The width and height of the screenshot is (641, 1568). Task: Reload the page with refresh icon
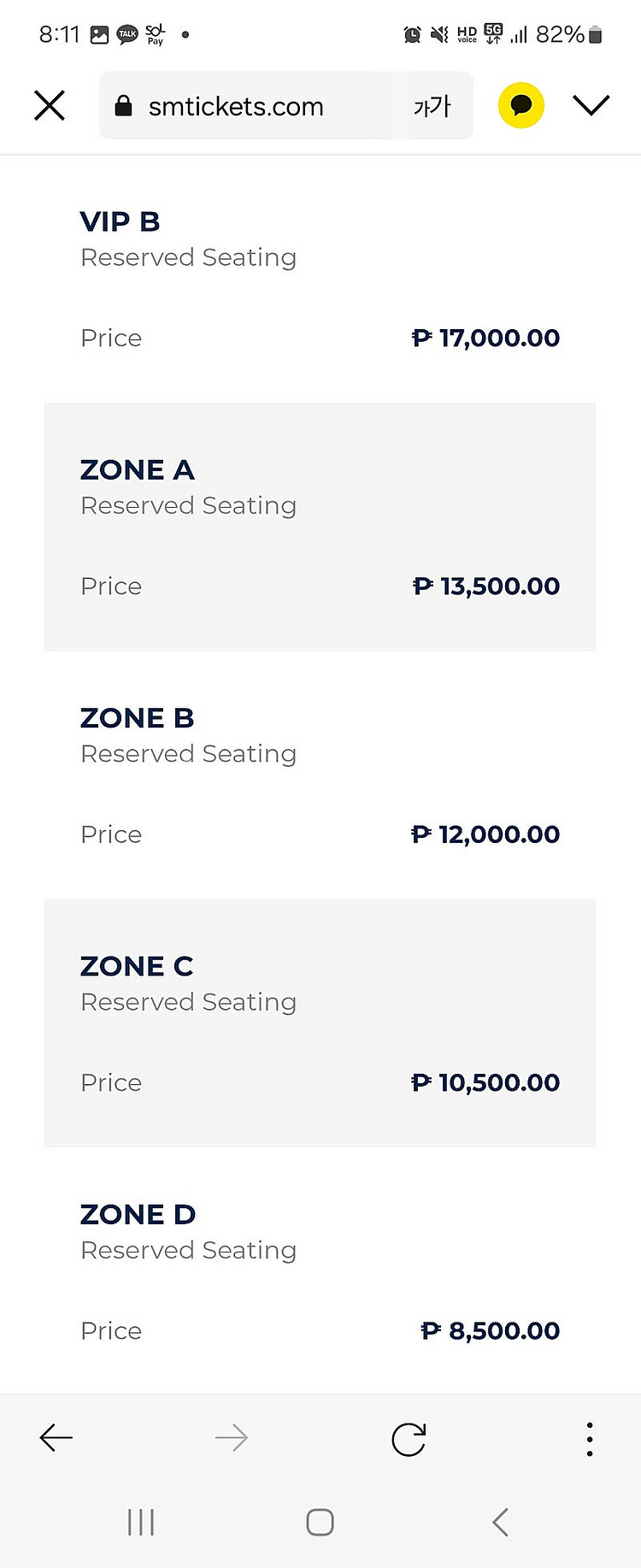click(x=409, y=1439)
